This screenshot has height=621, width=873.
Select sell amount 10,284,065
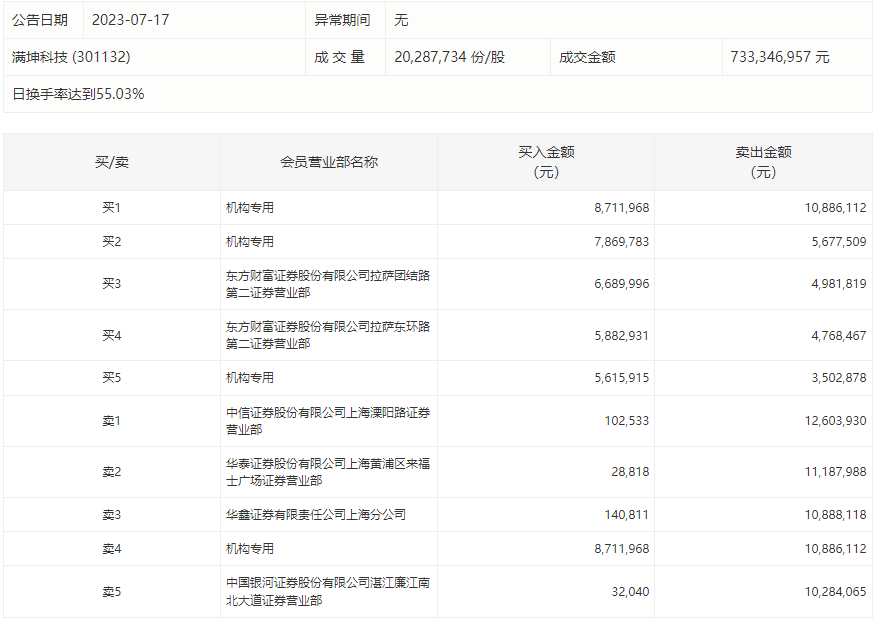click(x=835, y=591)
